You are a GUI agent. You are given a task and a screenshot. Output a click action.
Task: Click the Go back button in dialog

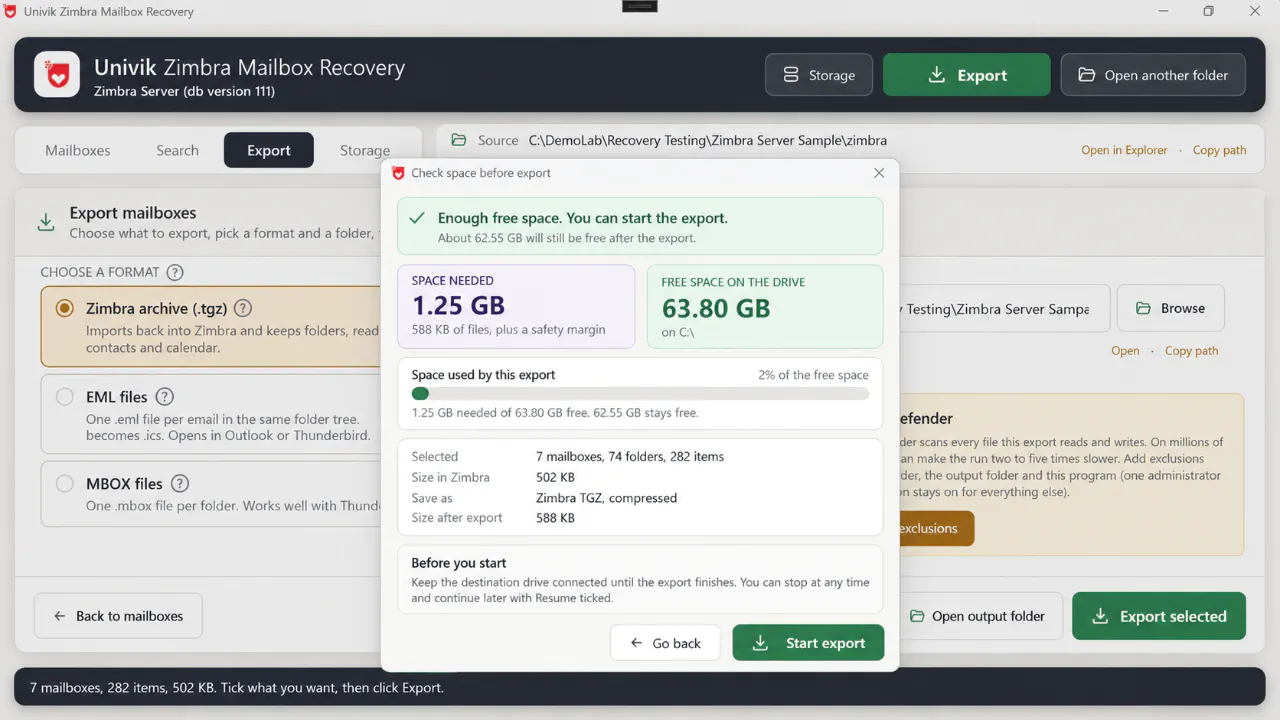pyautogui.click(x=665, y=643)
